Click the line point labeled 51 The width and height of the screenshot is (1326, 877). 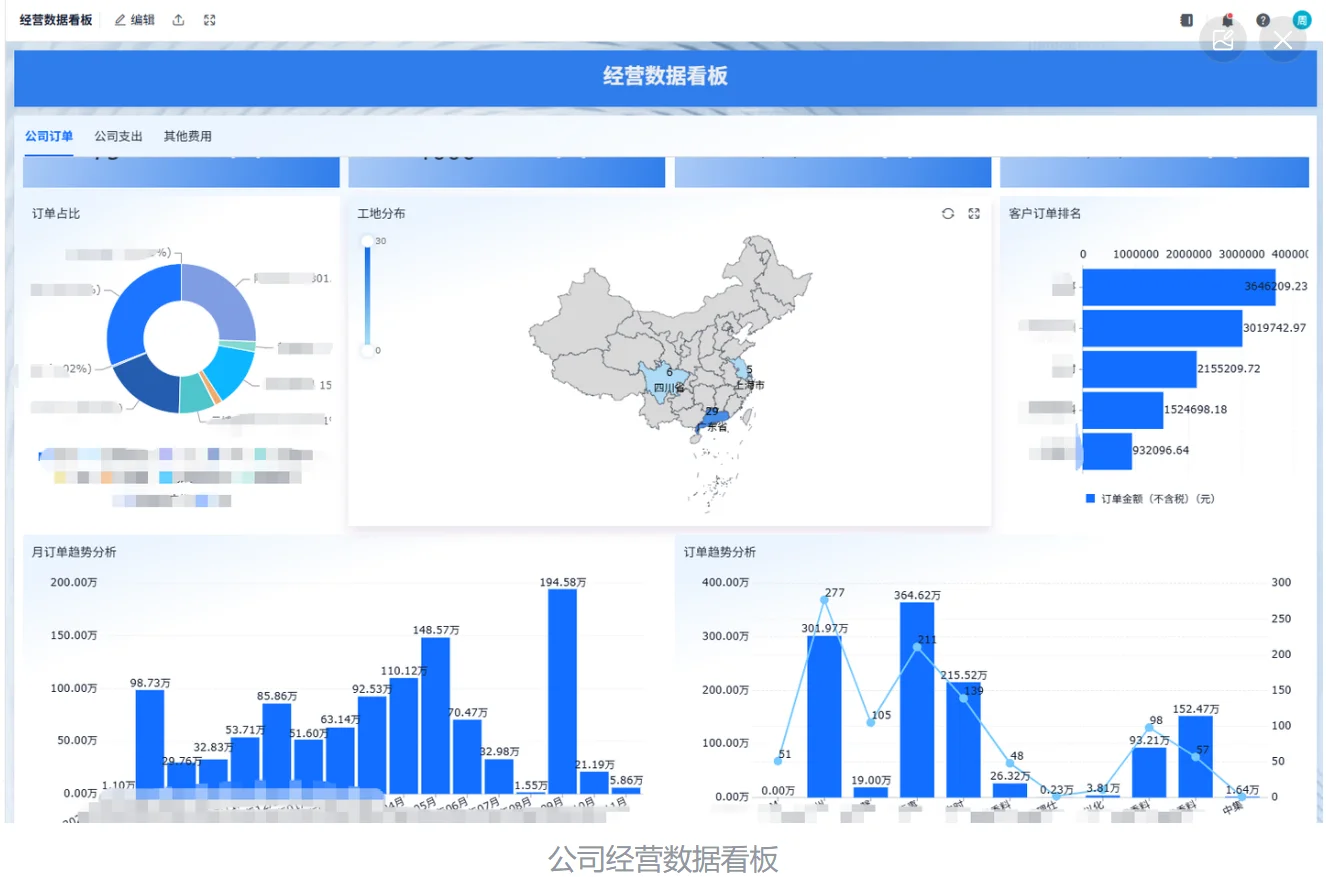click(778, 761)
